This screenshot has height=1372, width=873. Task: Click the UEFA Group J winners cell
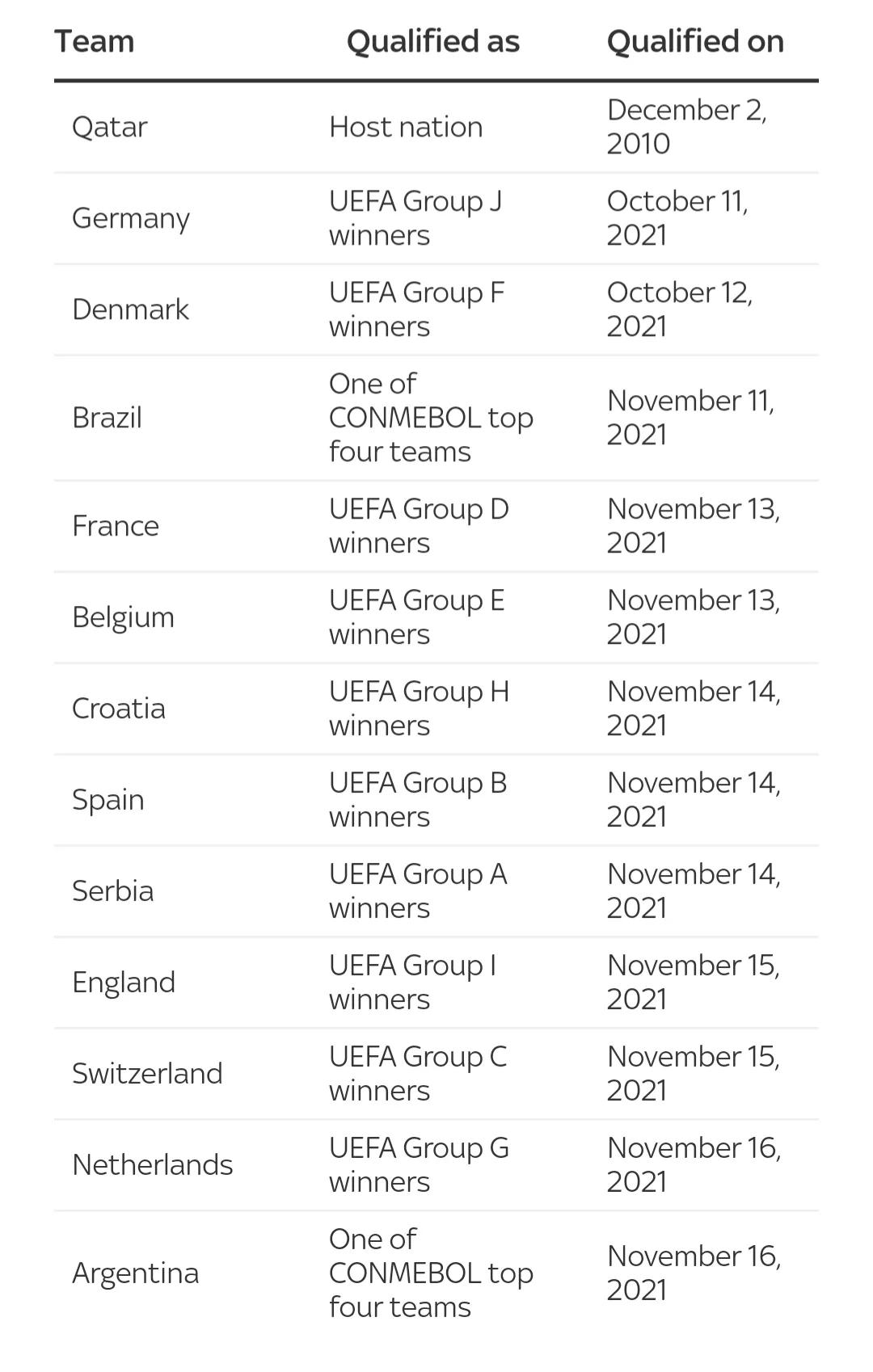(x=415, y=218)
